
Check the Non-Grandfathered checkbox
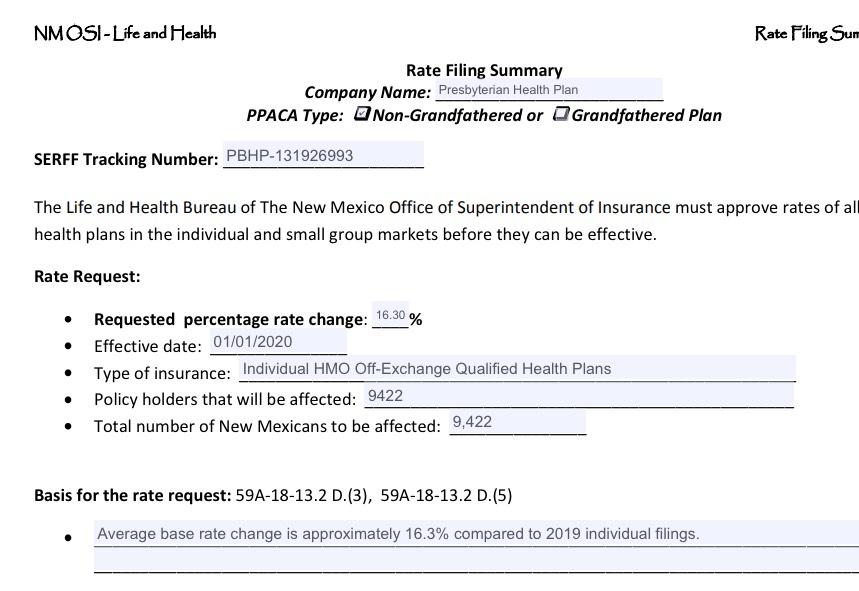click(x=363, y=114)
